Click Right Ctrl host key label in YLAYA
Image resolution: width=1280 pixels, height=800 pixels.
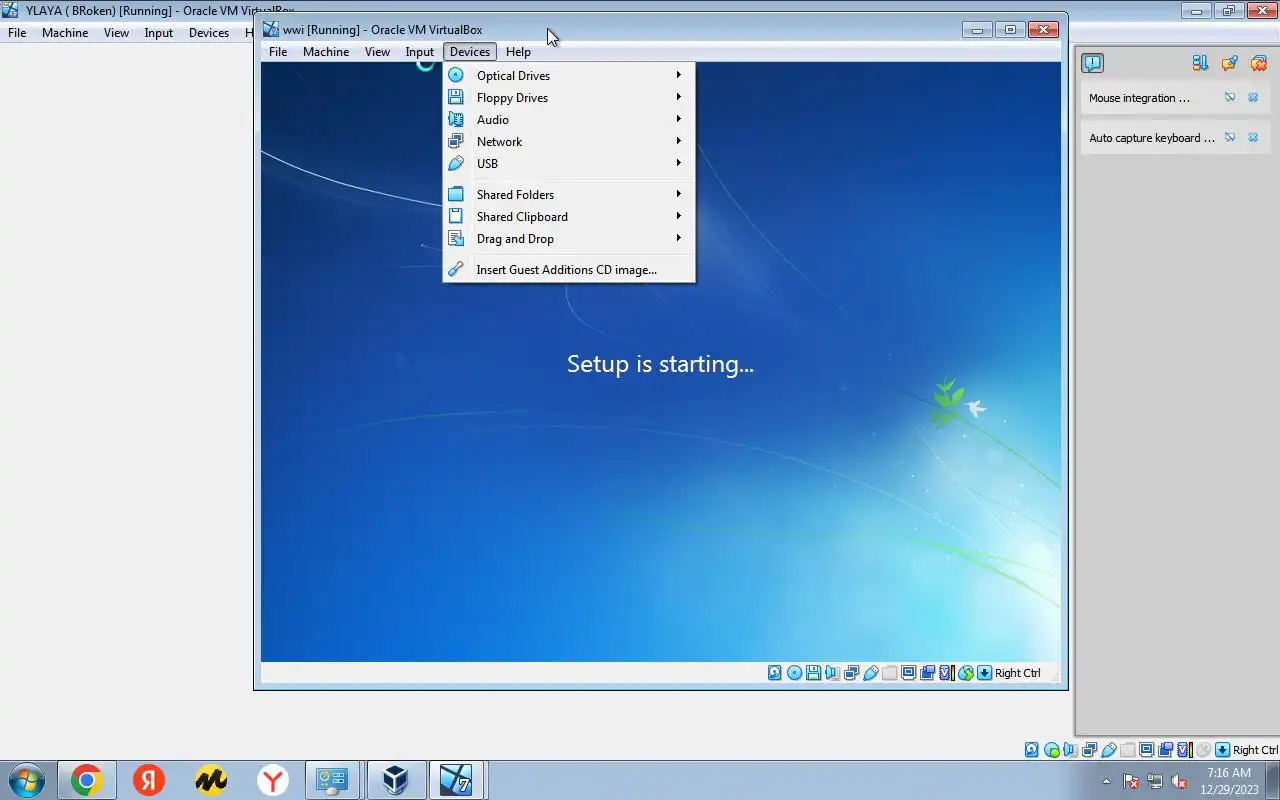(x=1255, y=750)
